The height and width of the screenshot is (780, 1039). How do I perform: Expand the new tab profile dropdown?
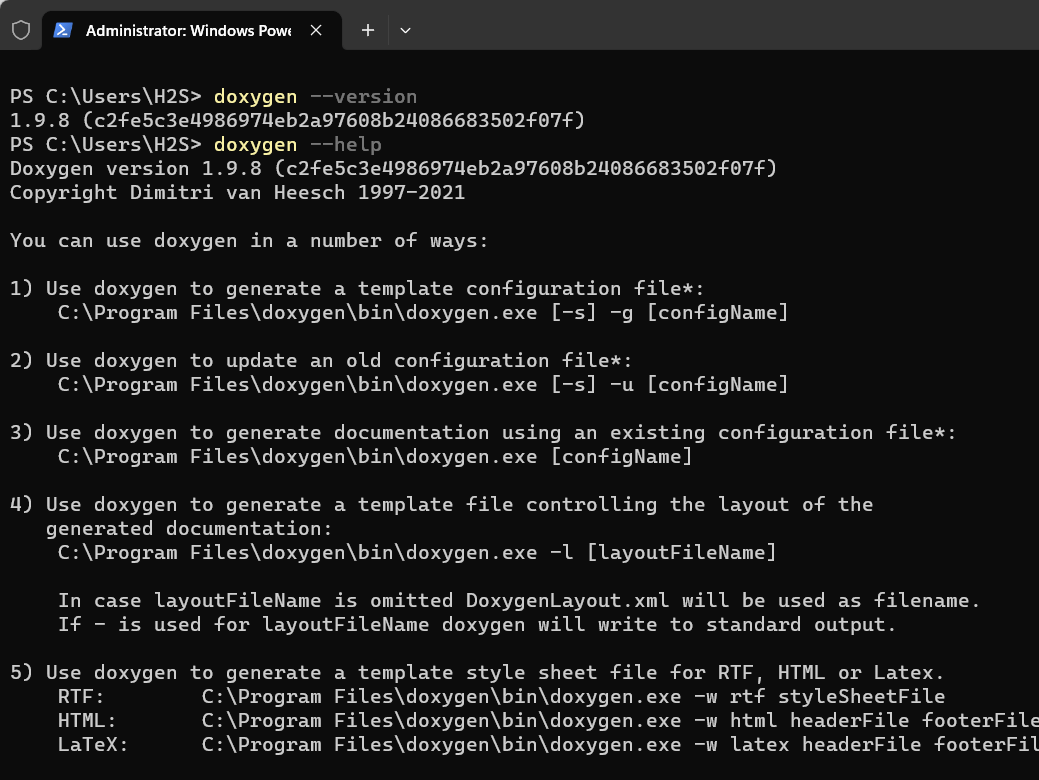pos(406,30)
